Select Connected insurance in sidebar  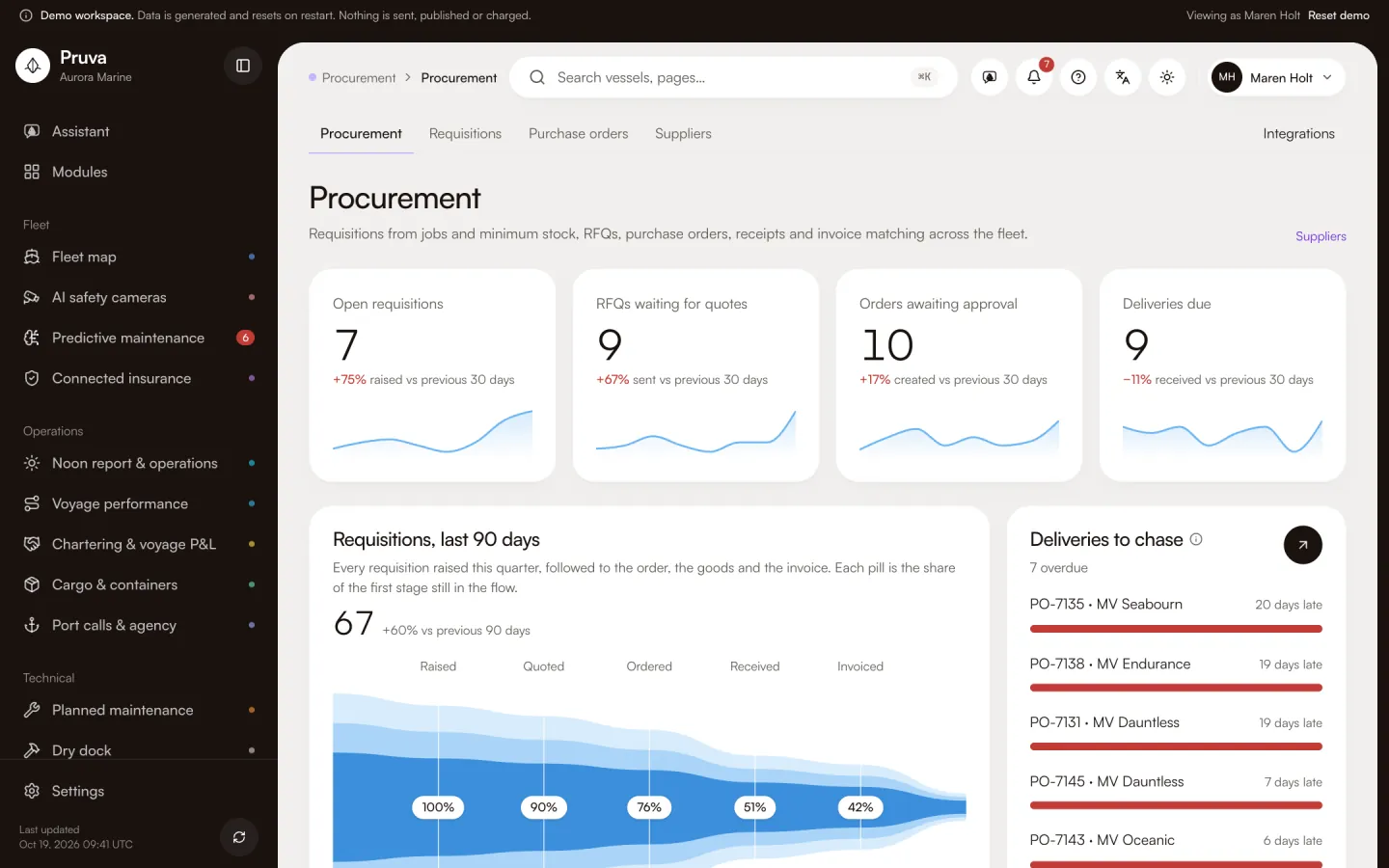[139, 378]
